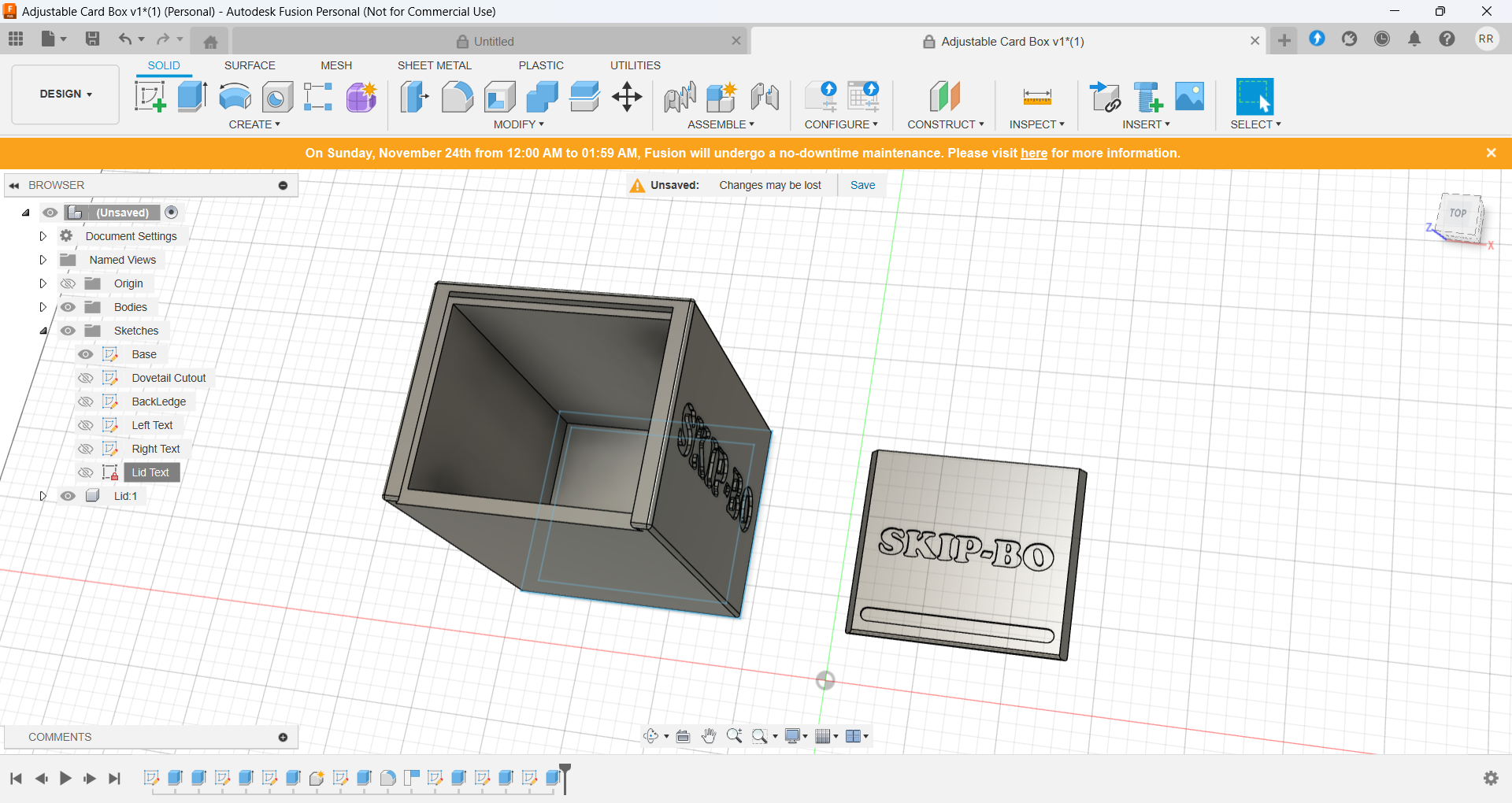Image resolution: width=1512 pixels, height=803 pixels.
Task: Show the Left Text sketch
Action: pyautogui.click(x=86, y=425)
